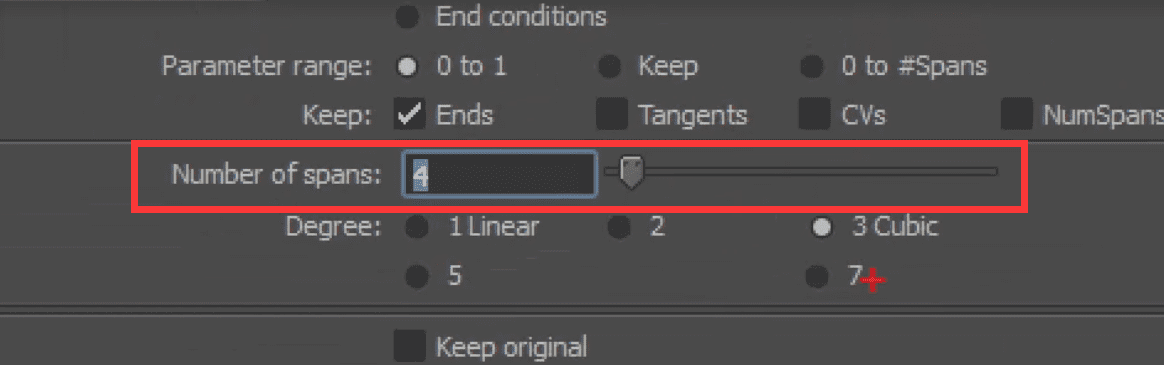This screenshot has width=1164, height=365.
Task: Click the Number of spans label
Action: (x=276, y=174)
